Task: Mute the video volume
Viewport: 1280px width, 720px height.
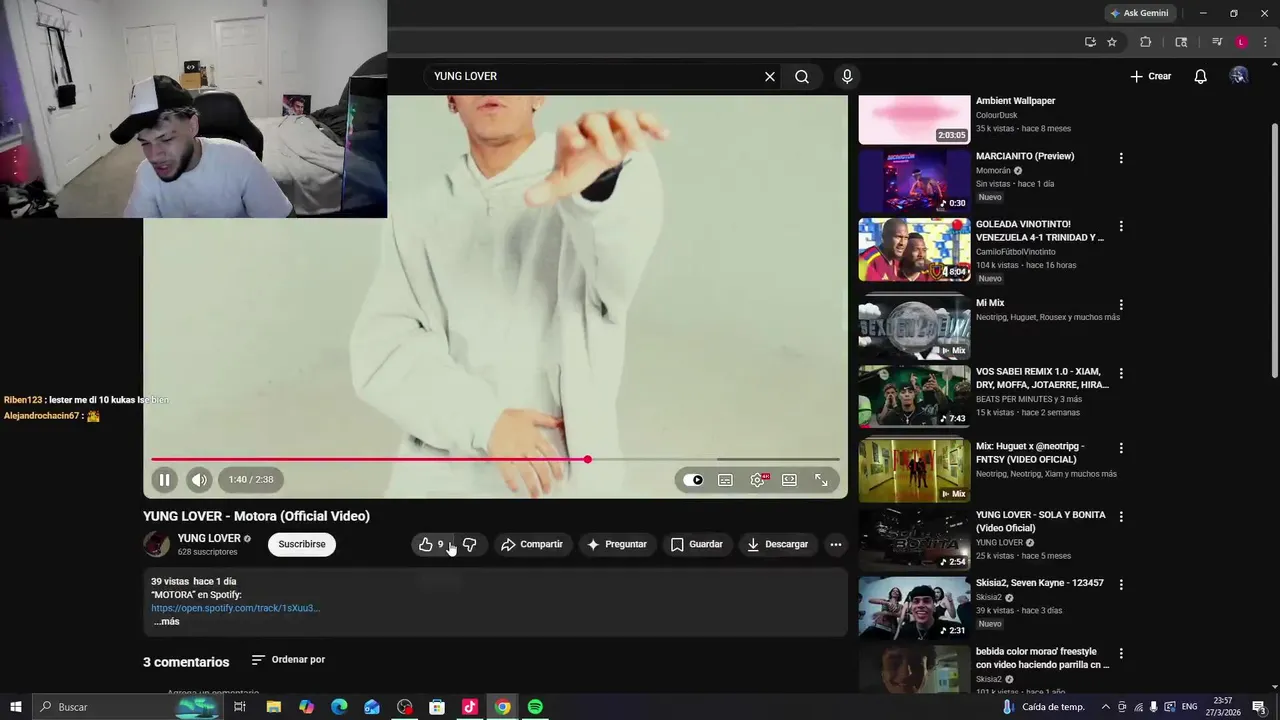Action: click(199, 480)
